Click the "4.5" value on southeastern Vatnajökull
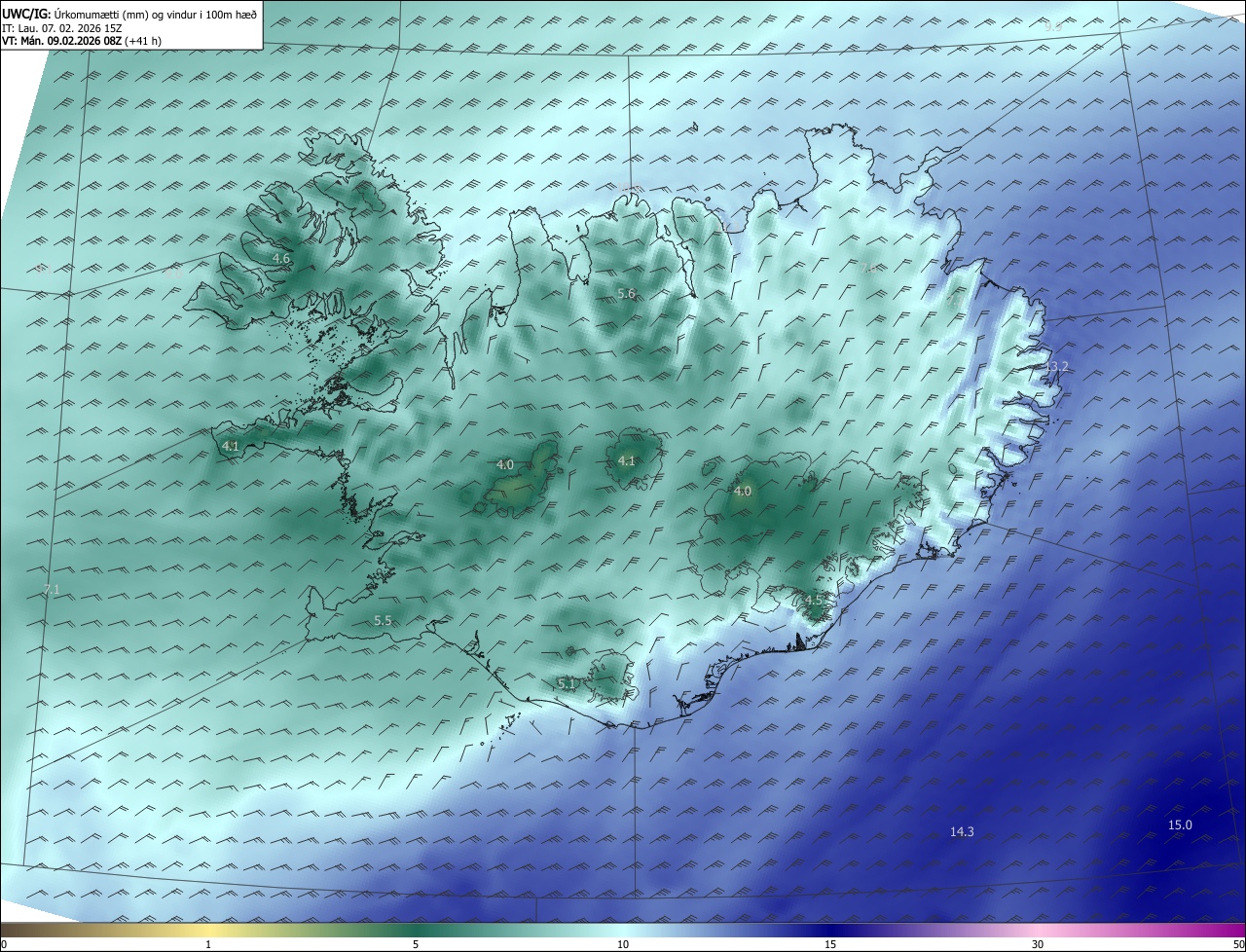Image resolution: width=1246 pixels, height=952 pixels. [x=814, y=601]
